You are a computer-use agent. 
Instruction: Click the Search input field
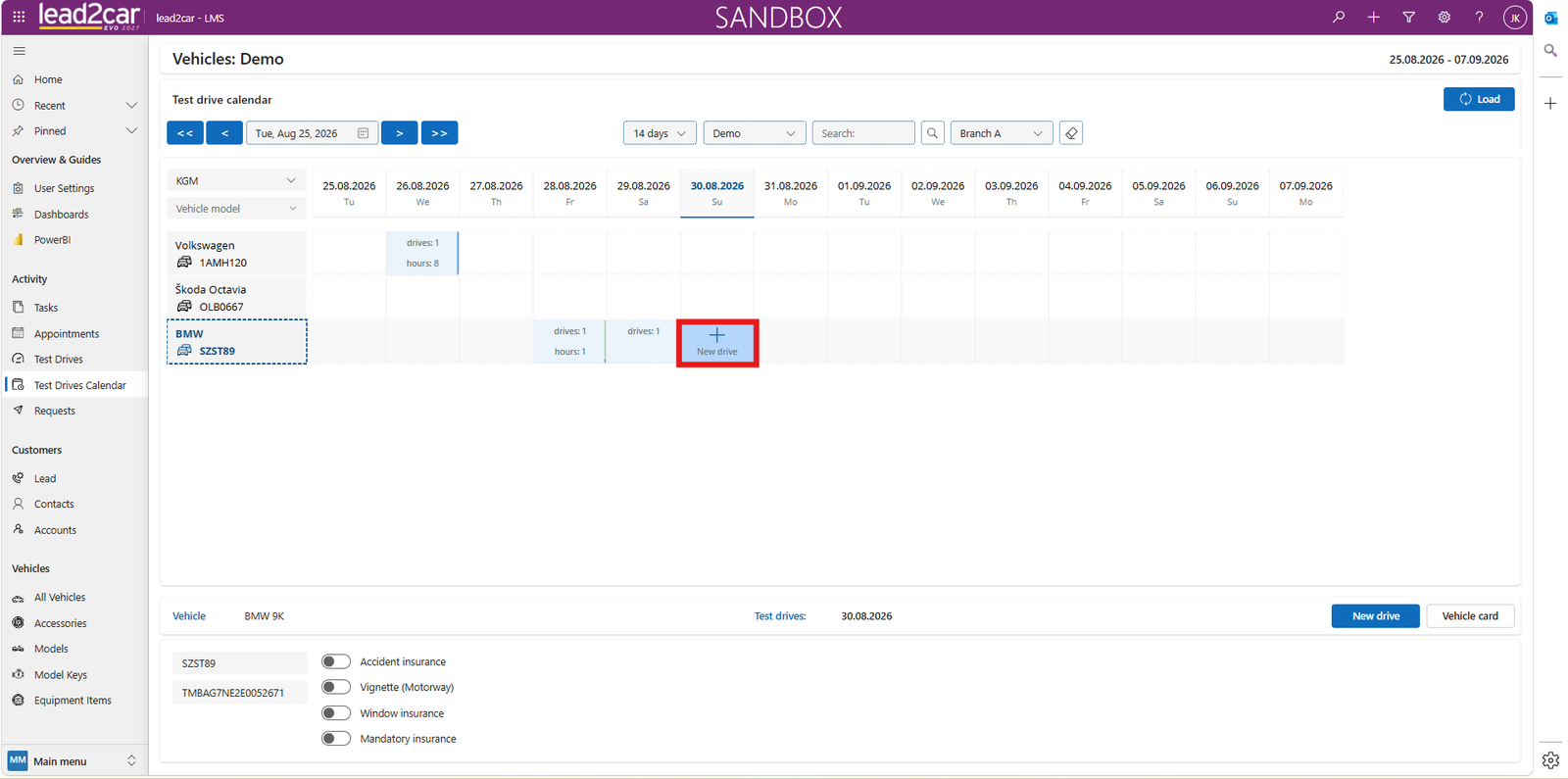pos(863,133)
